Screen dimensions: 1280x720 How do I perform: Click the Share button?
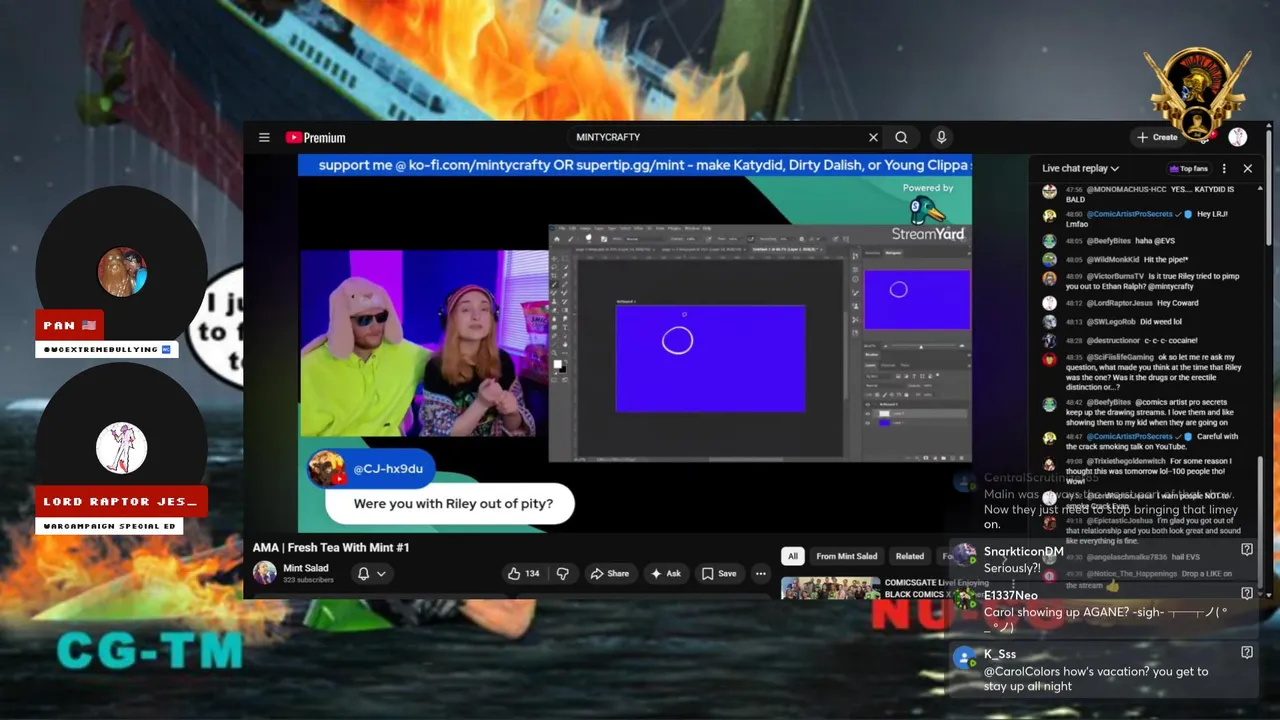[x=610, y=573]
